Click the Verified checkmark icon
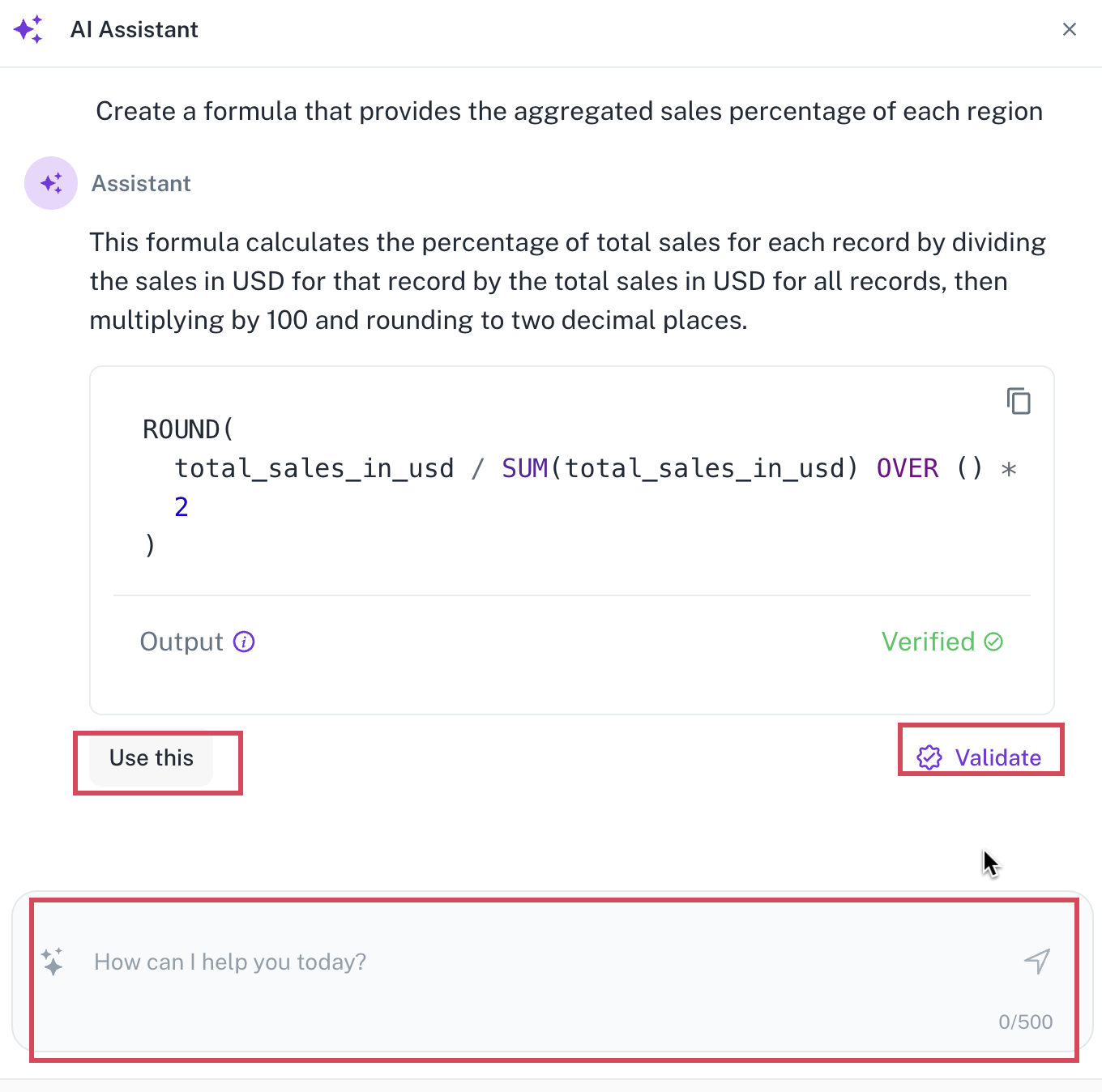Image resolution: width=1102 pixels, height=1092 pixels. pos(993,642)
